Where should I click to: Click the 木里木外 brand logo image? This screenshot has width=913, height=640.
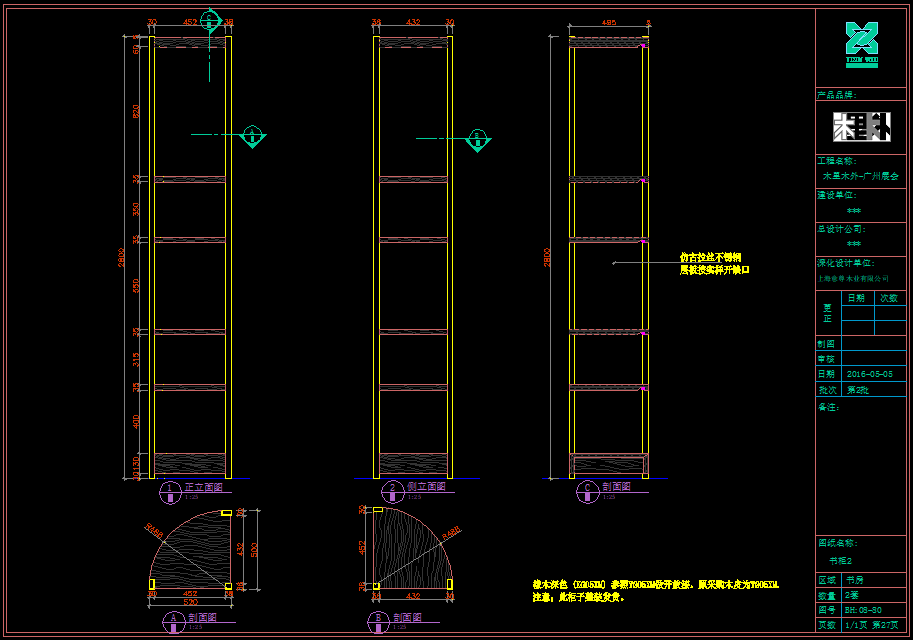click(862, 126)
